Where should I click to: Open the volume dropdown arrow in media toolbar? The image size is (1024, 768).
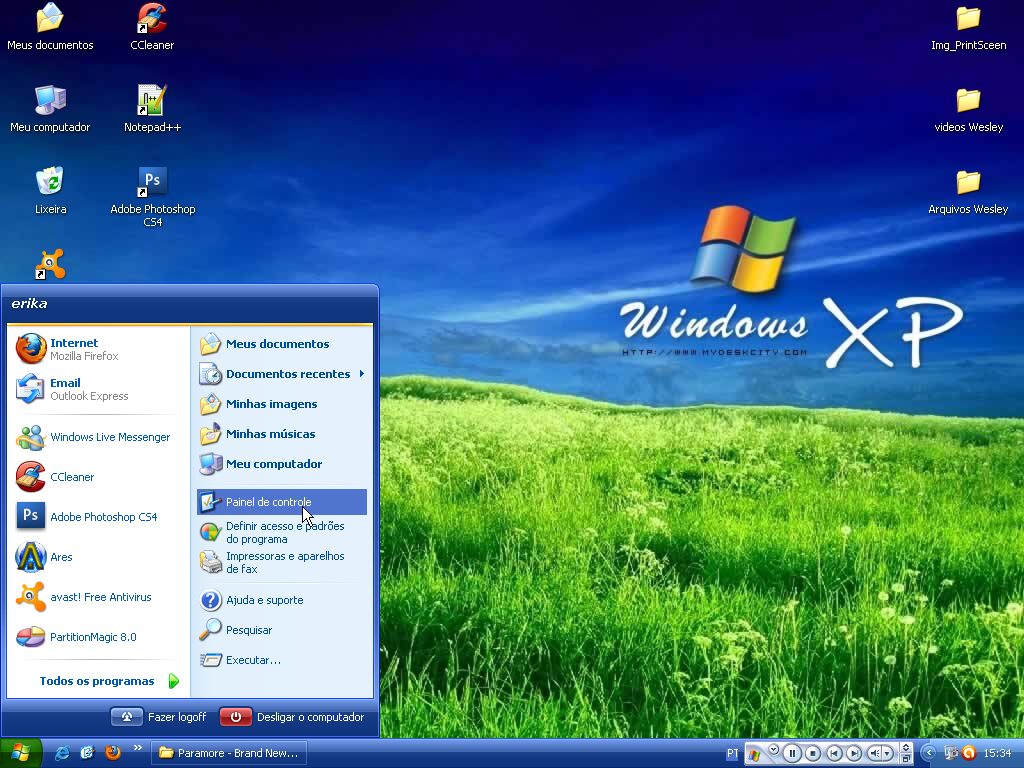coord(887,753)
